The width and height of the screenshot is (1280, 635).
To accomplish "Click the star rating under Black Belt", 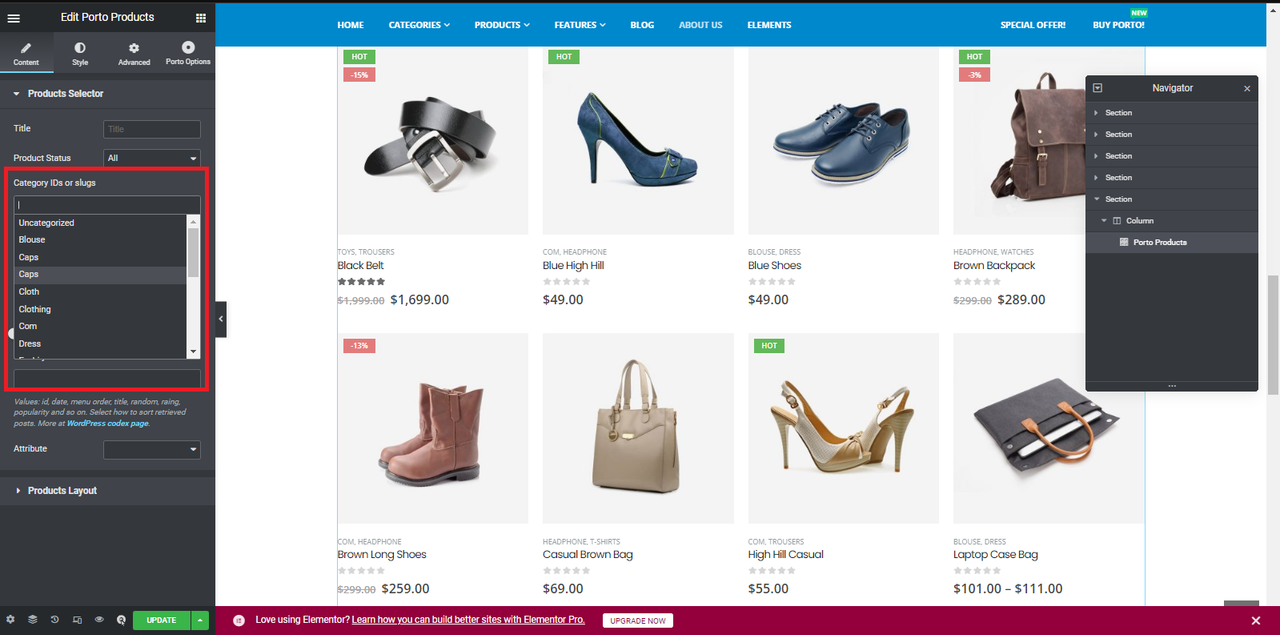I will point(361,282).
